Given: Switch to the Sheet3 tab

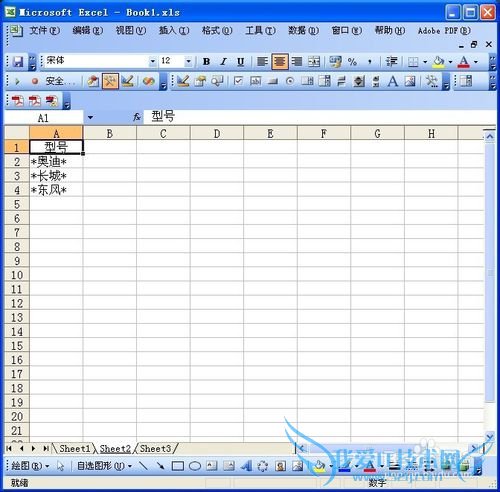Looking at the screenshot, I should 155,449.
